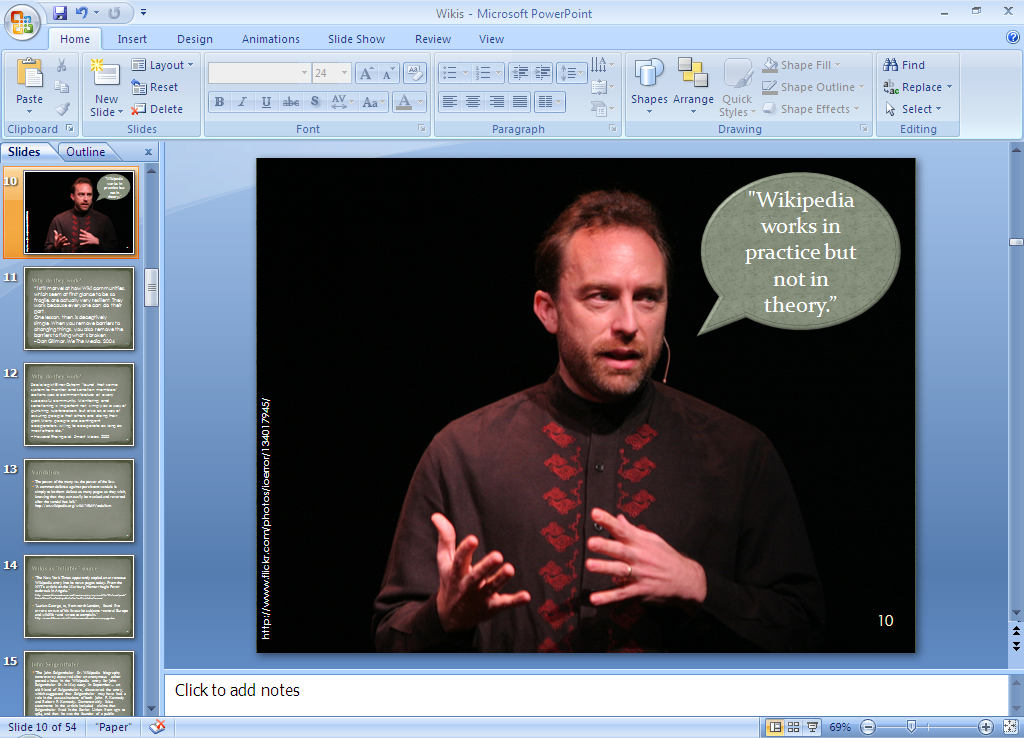Screen dimensions: 1024x738
Task: Switch to the Design tab
Action: click(x=195, y=39)
